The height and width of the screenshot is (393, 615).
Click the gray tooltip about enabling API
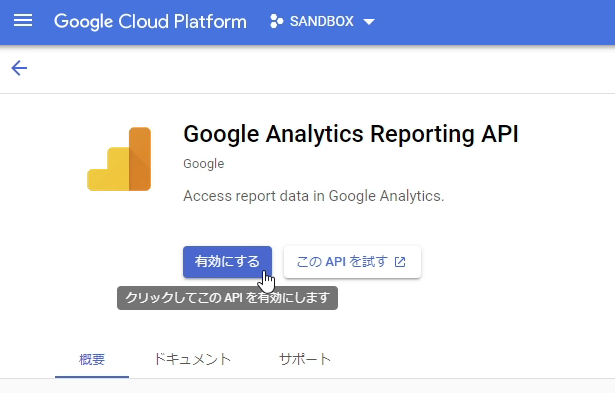tap(227, 298)
